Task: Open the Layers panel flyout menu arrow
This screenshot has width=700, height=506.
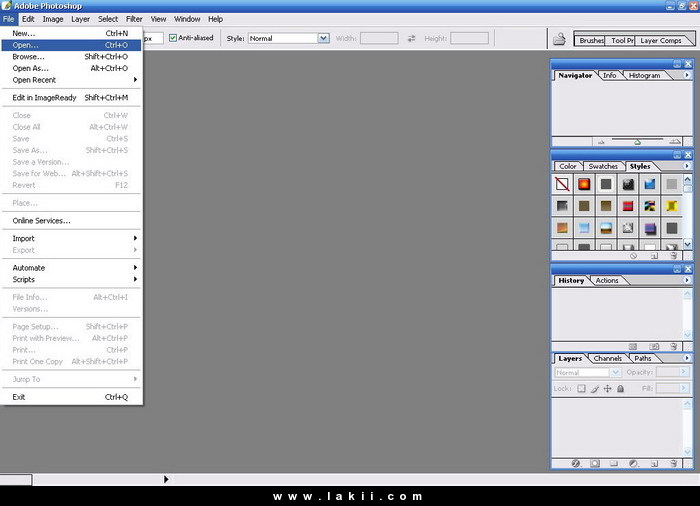Action: pyautogui.click(x=687, y=358)
